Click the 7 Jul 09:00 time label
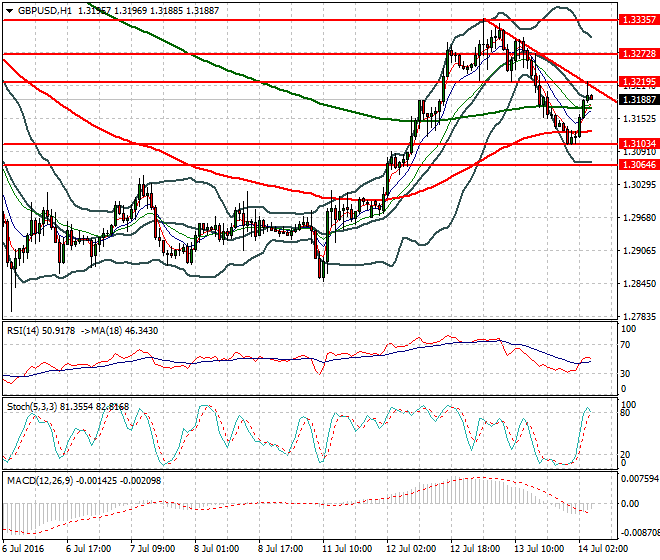This screenshot has height=560, width=660. point(152,549)
